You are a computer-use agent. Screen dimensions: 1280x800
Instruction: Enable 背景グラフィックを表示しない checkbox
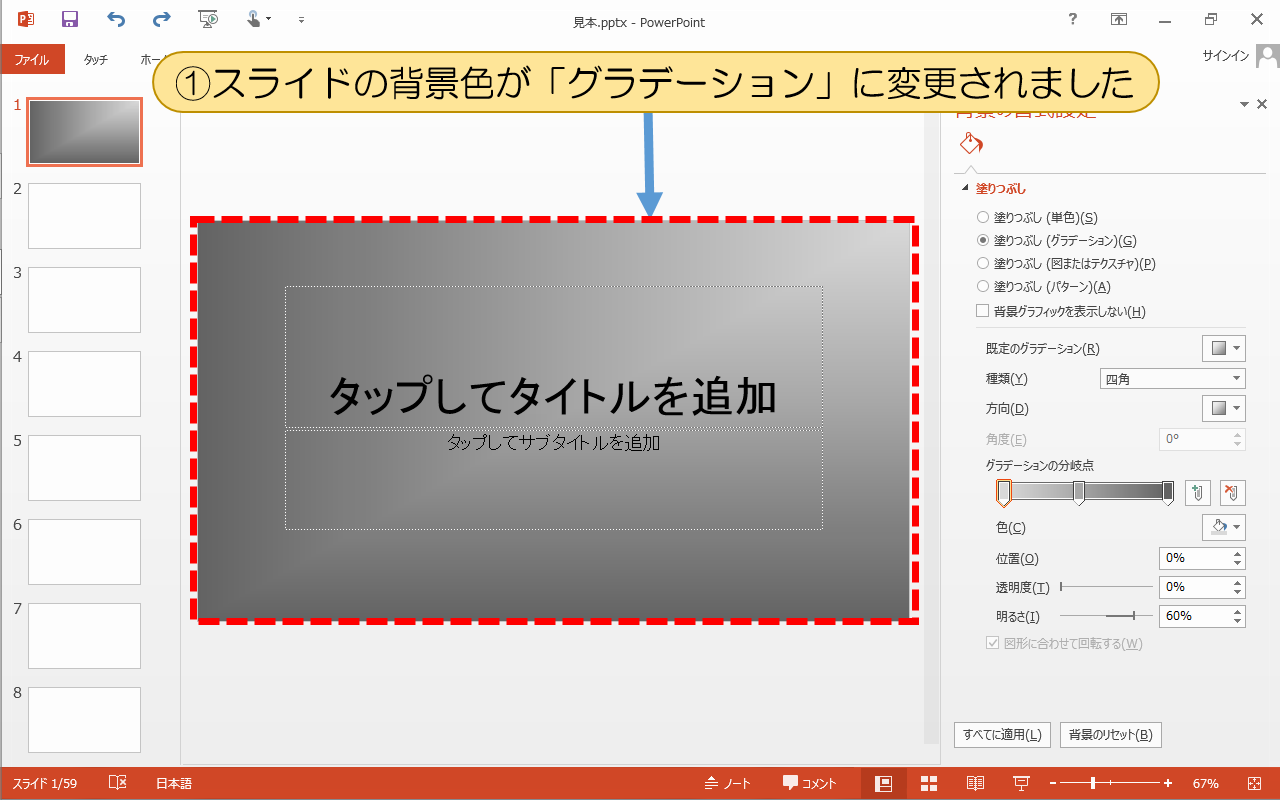(x=983, y=311)
